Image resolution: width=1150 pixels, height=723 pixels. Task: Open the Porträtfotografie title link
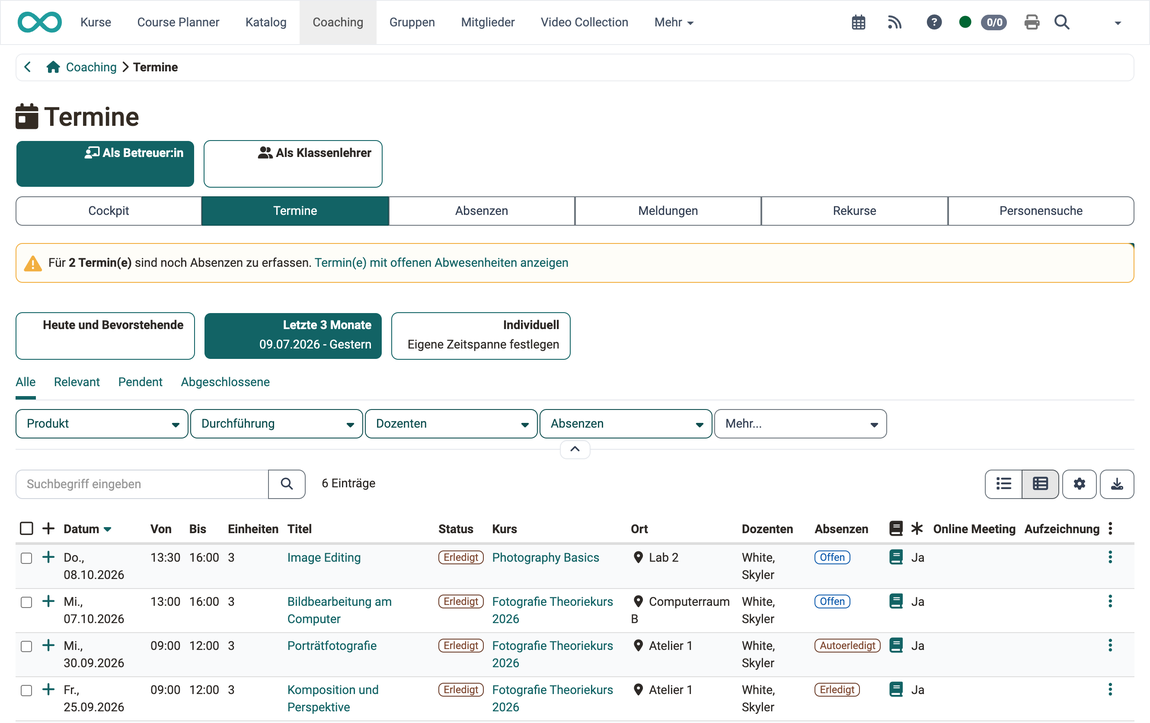click(332, 645)
